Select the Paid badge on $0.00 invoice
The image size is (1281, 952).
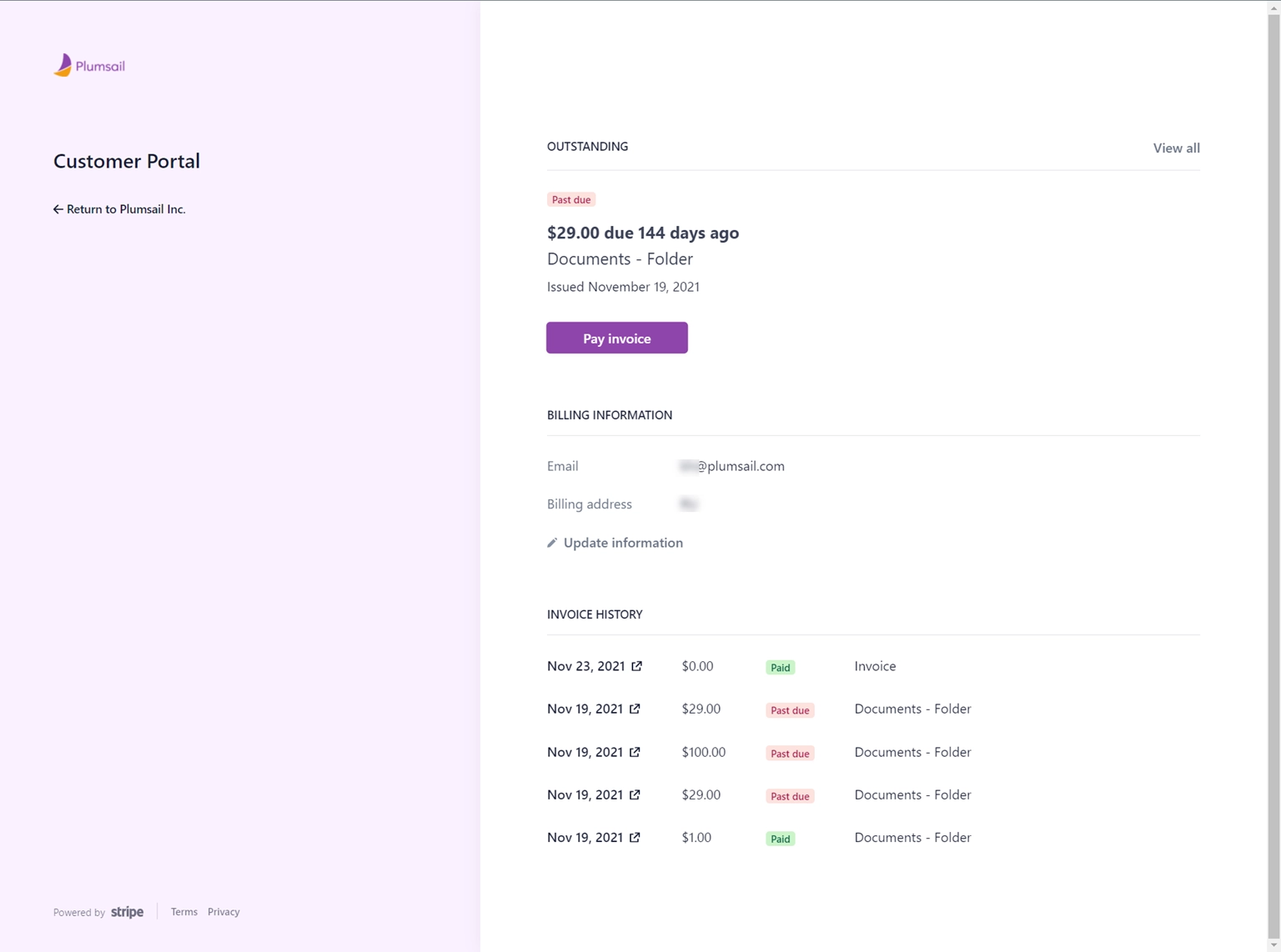coord(781,667)
